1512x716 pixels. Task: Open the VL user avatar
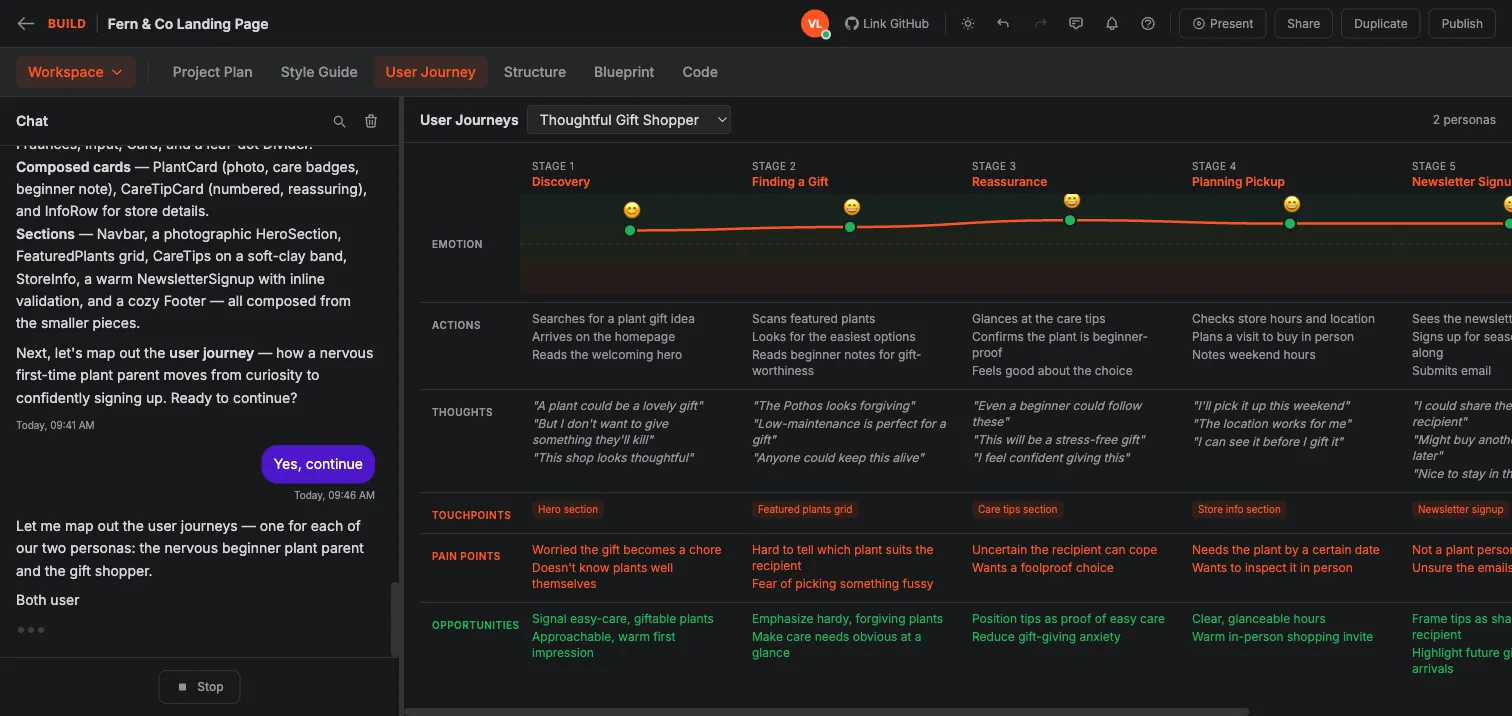coord(815,24)
